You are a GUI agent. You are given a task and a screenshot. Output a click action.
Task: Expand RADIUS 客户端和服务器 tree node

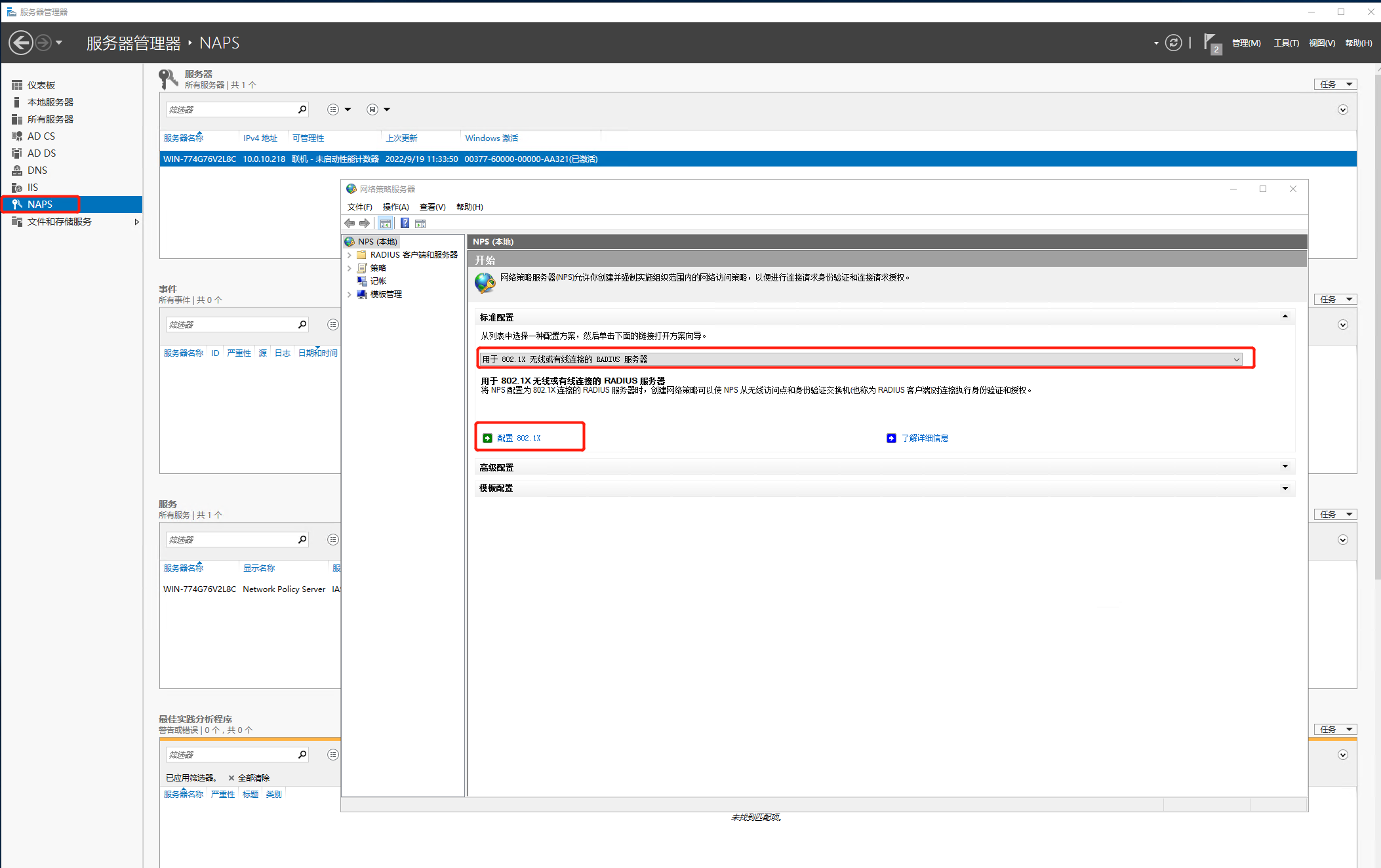click(x=350, y=255)
